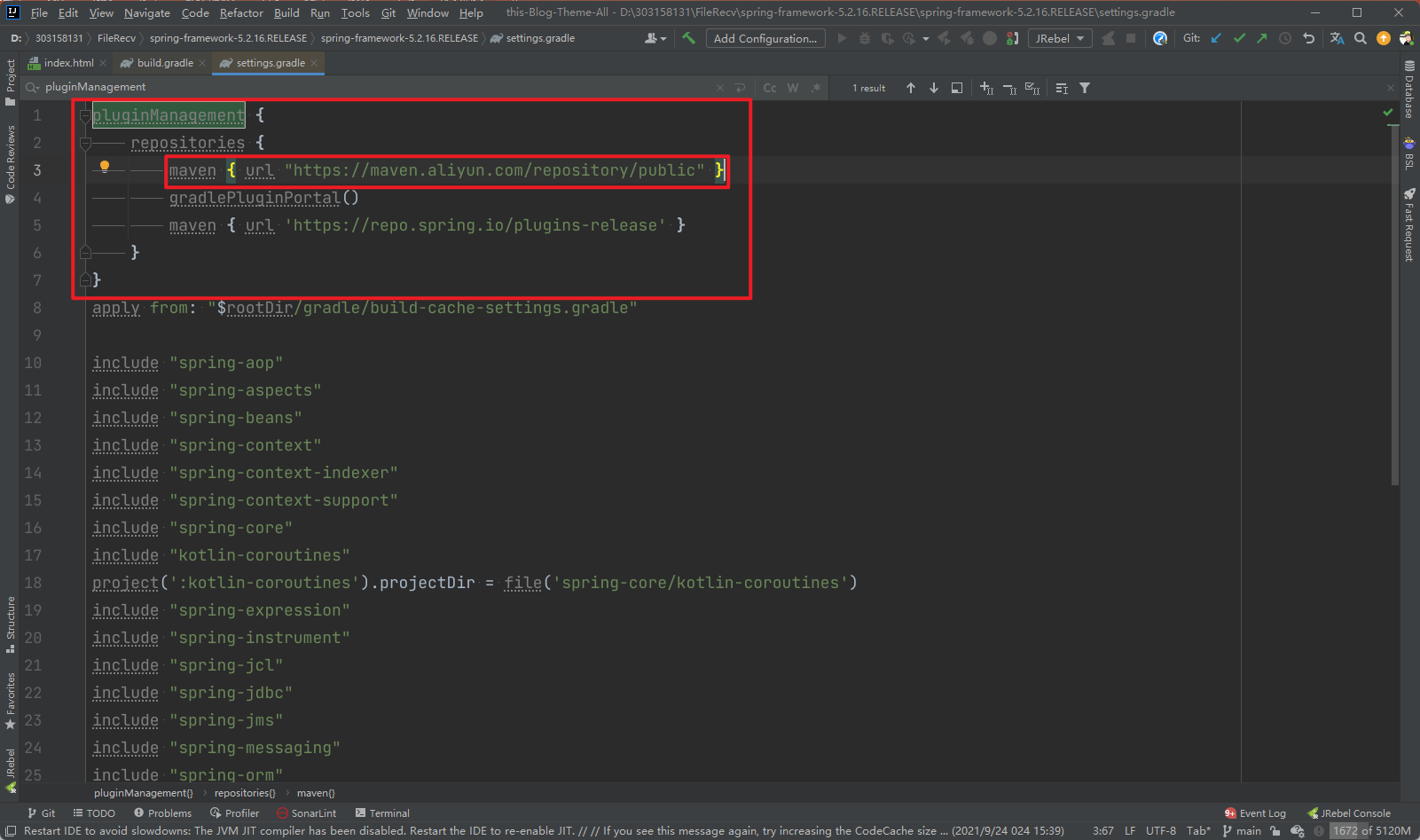The height and width of the screenshot is (840, 1420).
Task: Open the Refactor menu
Action: 241,12
